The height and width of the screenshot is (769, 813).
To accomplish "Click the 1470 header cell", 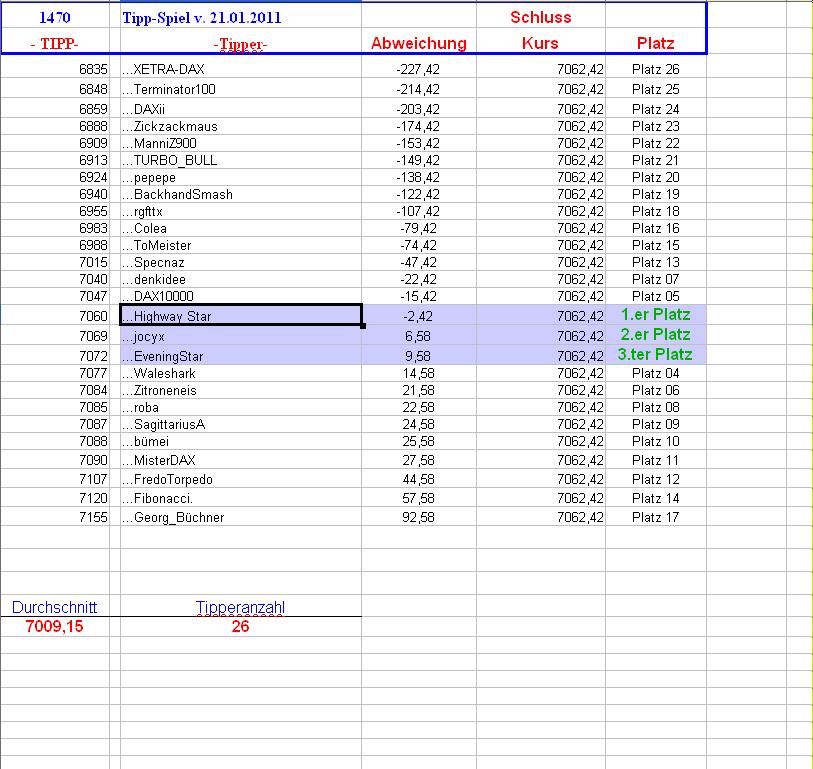I will pos(55,17).
